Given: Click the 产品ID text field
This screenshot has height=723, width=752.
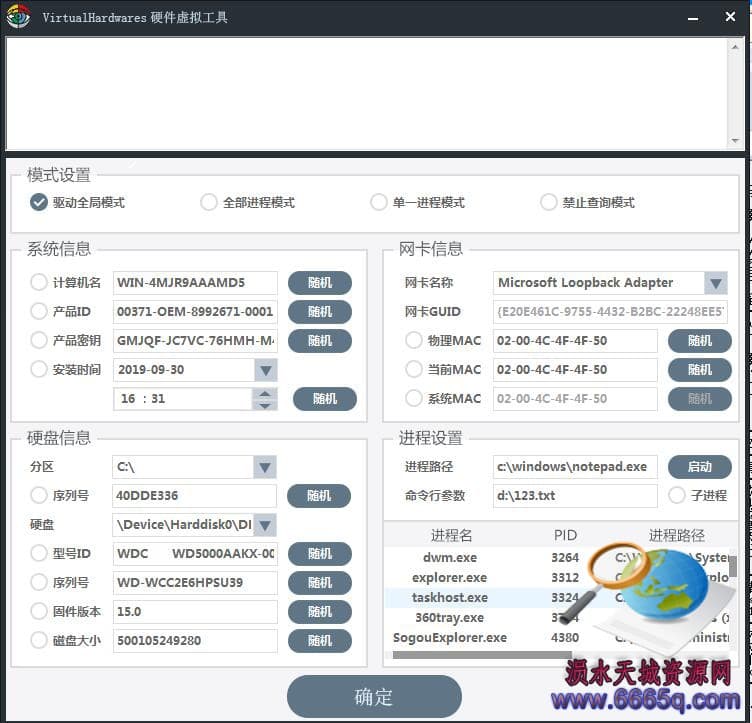Looking at the screenshot, I should click(195, 312).
